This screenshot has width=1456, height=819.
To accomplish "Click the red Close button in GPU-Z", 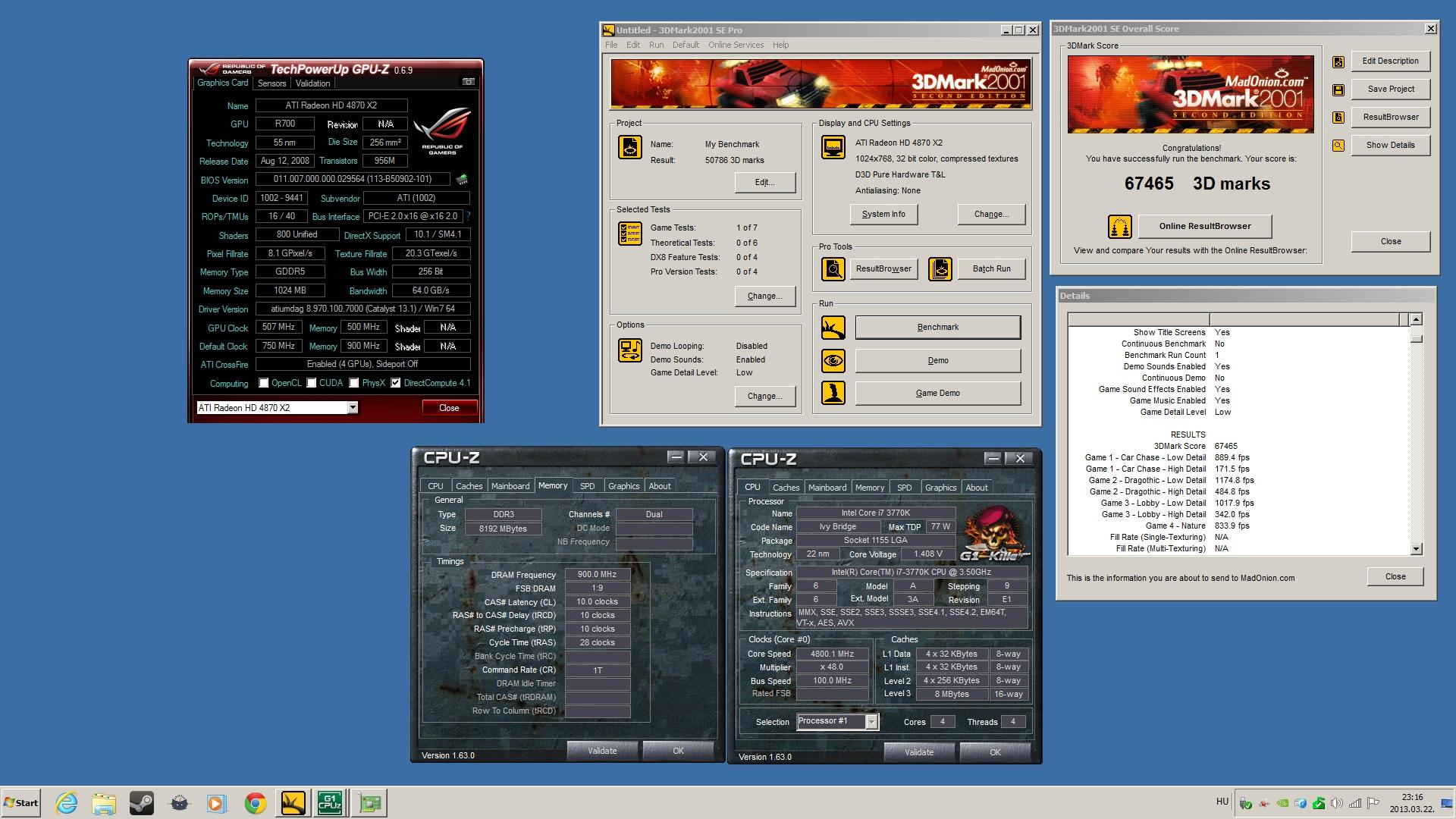I will tap(449, 408).
